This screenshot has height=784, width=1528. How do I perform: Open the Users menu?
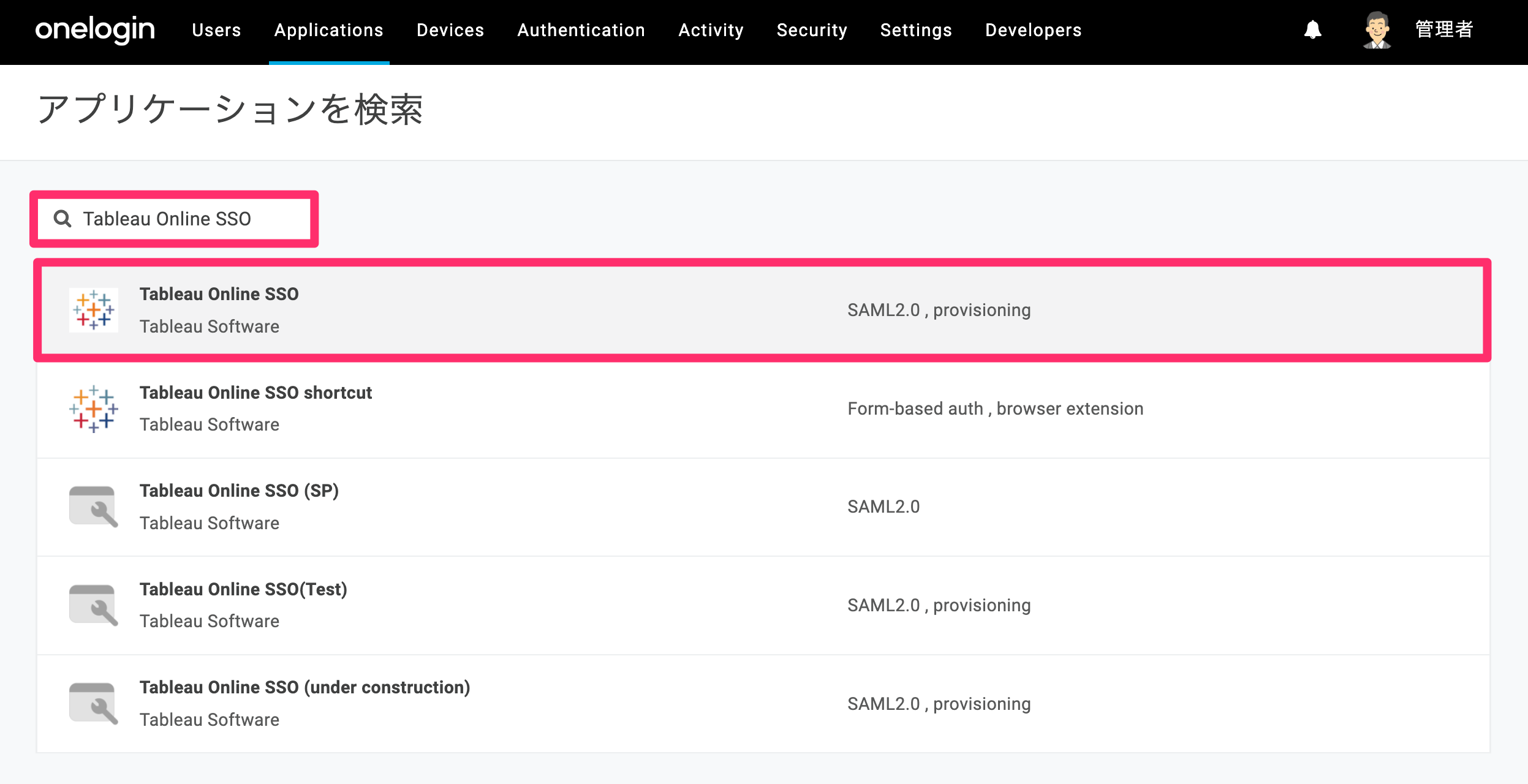216,30
